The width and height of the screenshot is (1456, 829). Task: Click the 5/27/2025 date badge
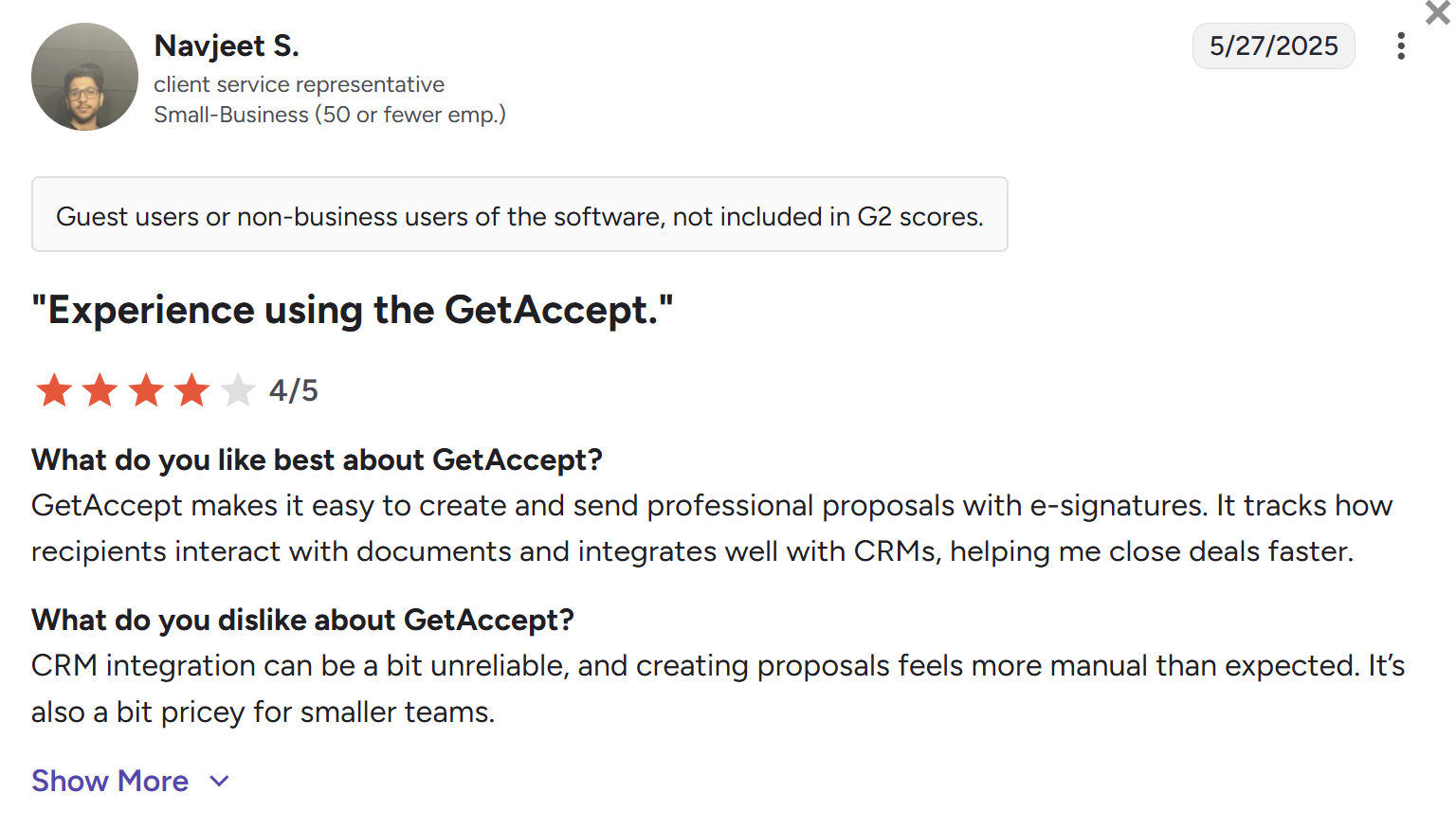pyautogui.click(x=1273, y=46)
